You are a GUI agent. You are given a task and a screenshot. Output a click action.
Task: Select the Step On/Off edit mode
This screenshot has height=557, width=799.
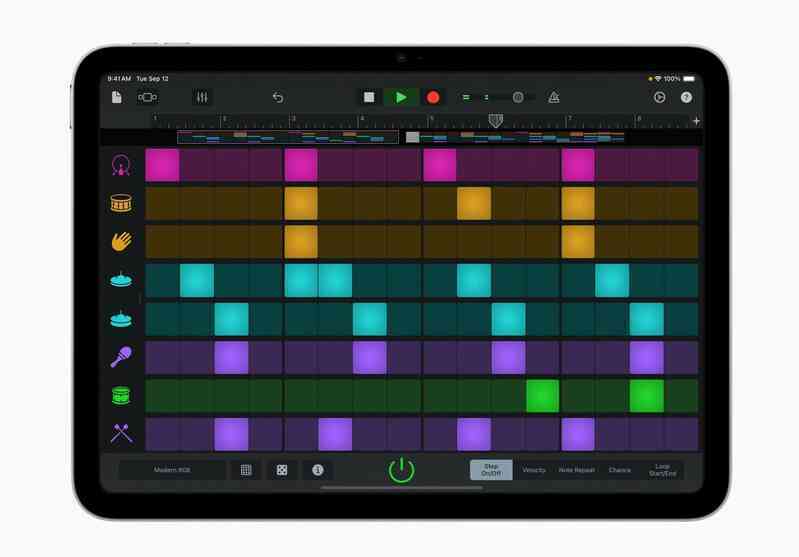(491, 470)
